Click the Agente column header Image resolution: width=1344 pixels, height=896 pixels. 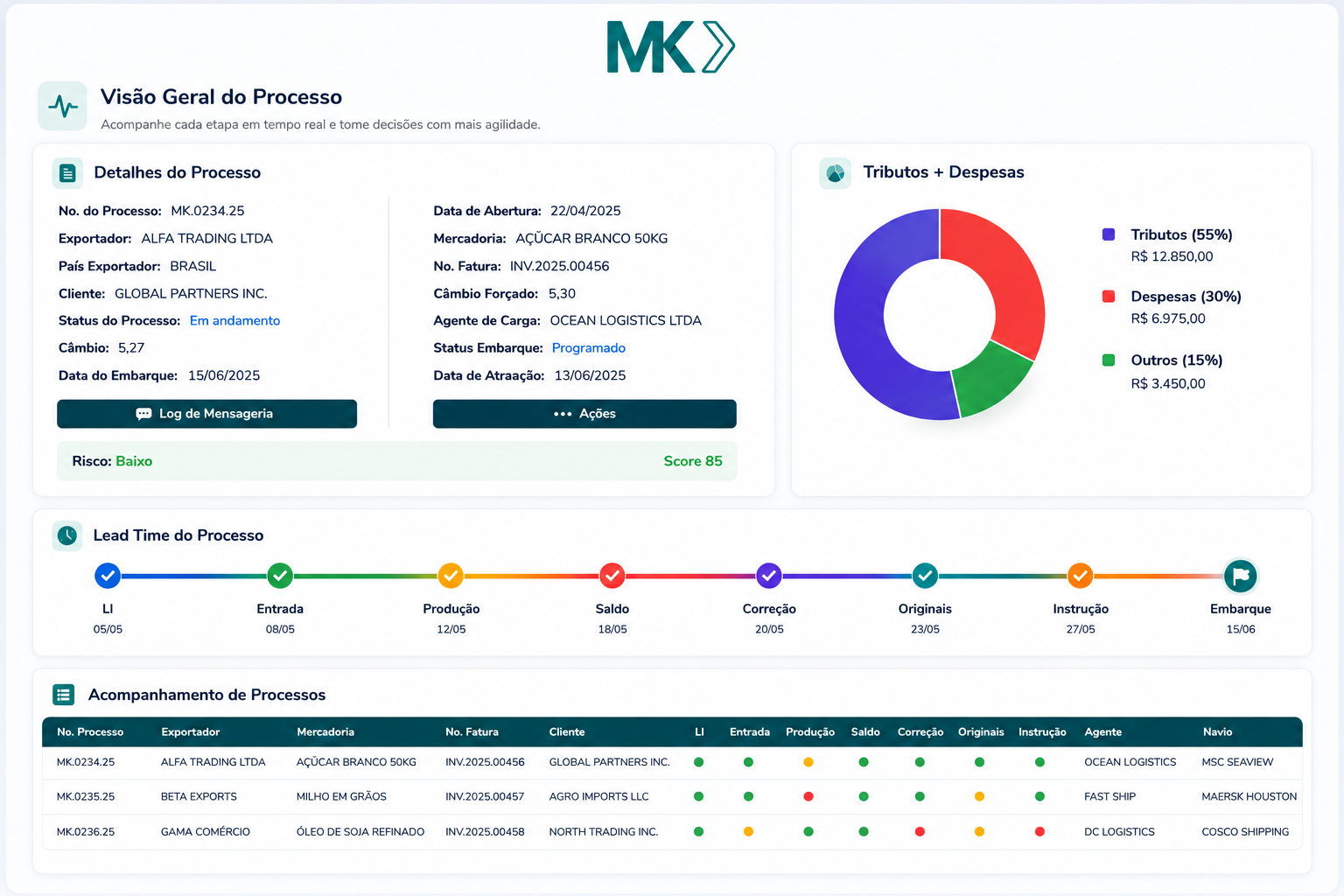tap(1102, 732)
